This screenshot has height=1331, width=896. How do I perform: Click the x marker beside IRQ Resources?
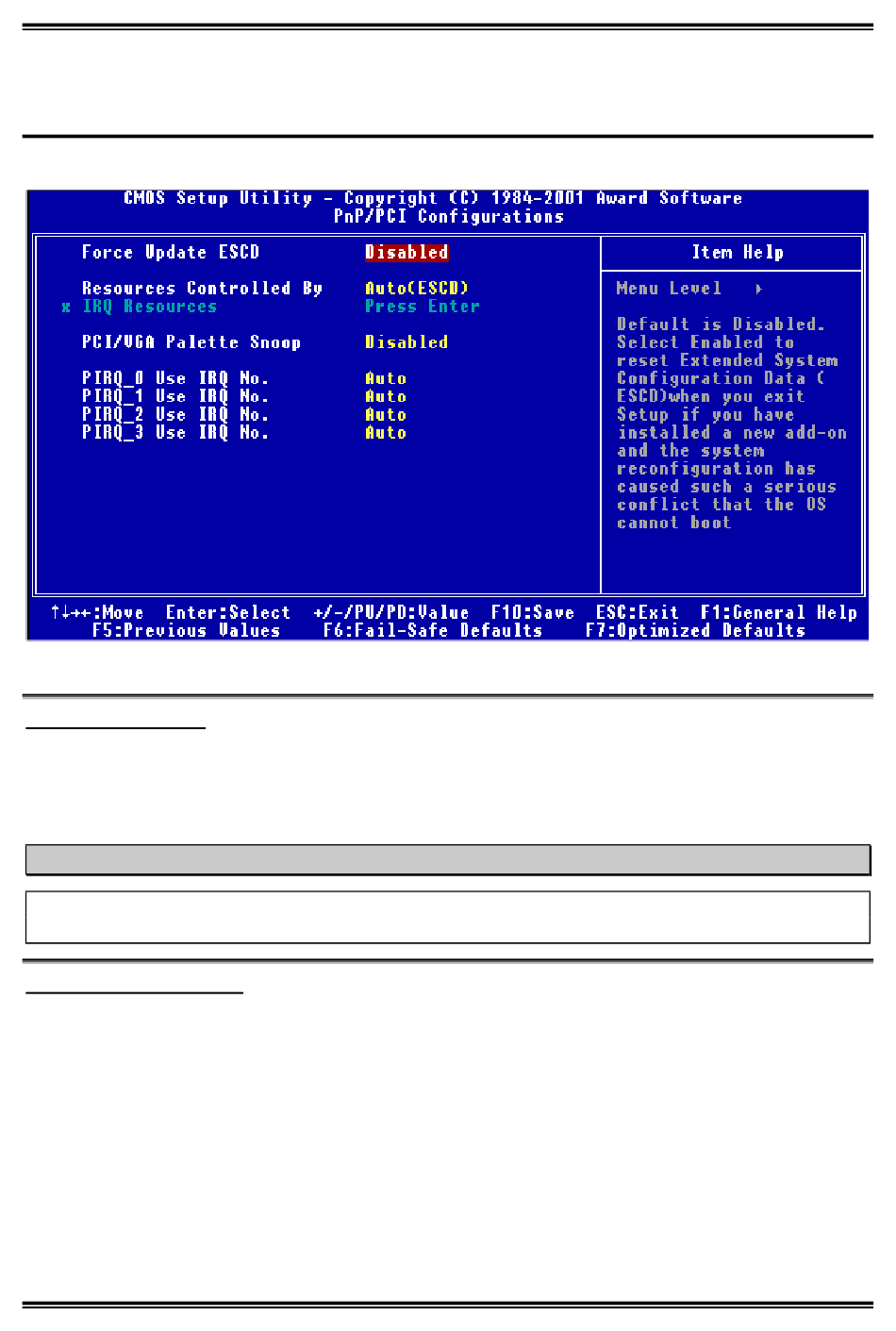coord(66,308)
